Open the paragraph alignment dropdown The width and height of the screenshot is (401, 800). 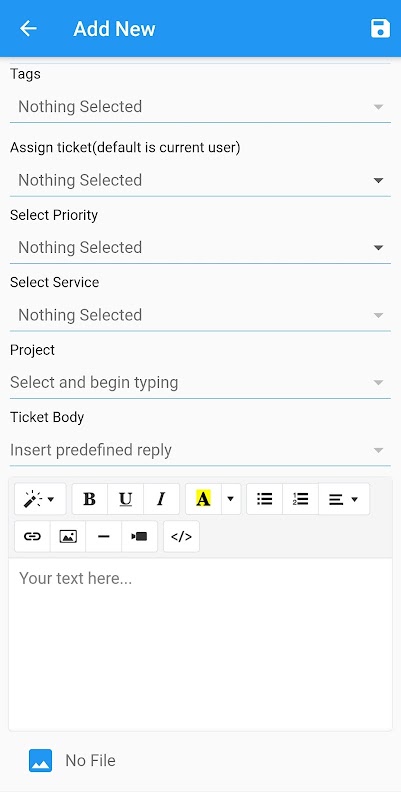point(343,499)
